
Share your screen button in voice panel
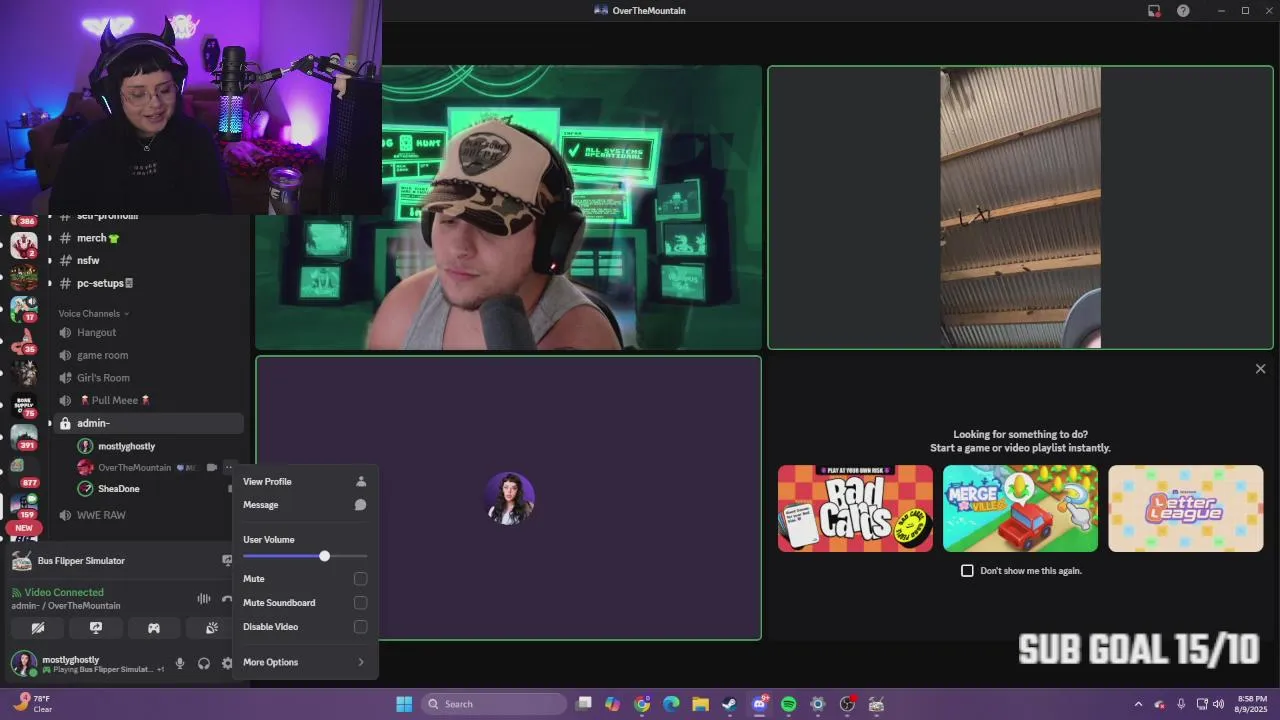click(x=96, y=628)
